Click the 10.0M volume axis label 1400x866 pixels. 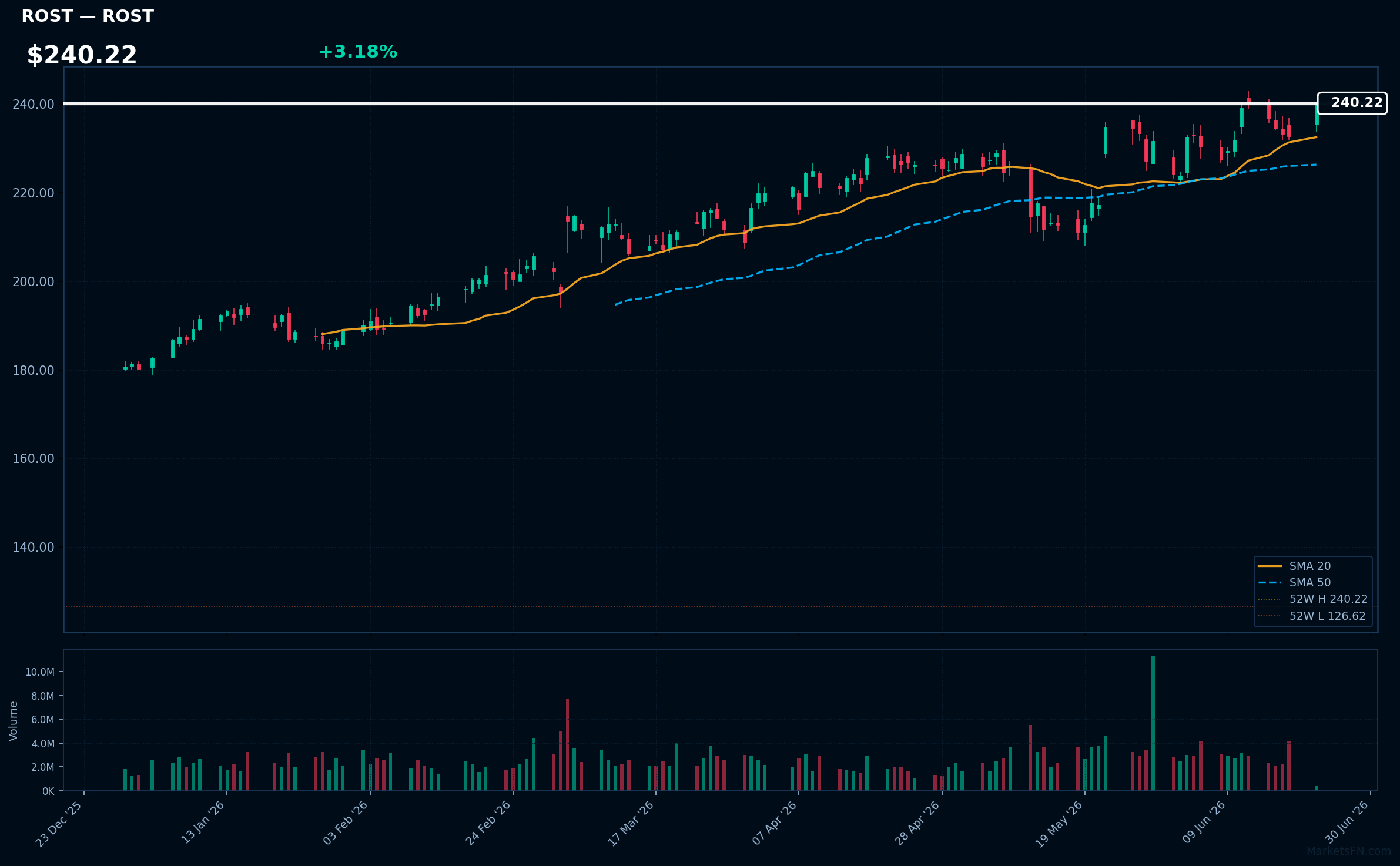(x=40, y=672)
